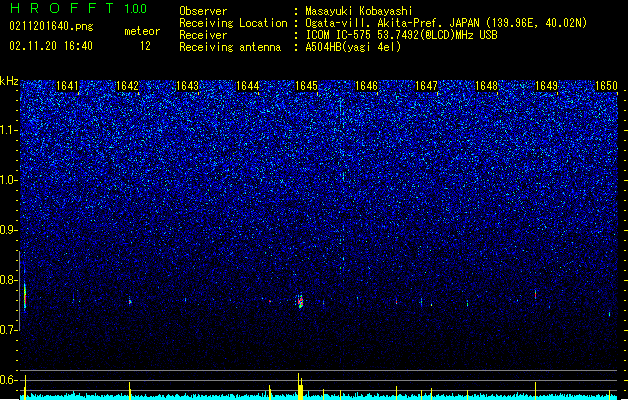Click the 1645 time marker
629x400 pixels.
tap(306, 86)
